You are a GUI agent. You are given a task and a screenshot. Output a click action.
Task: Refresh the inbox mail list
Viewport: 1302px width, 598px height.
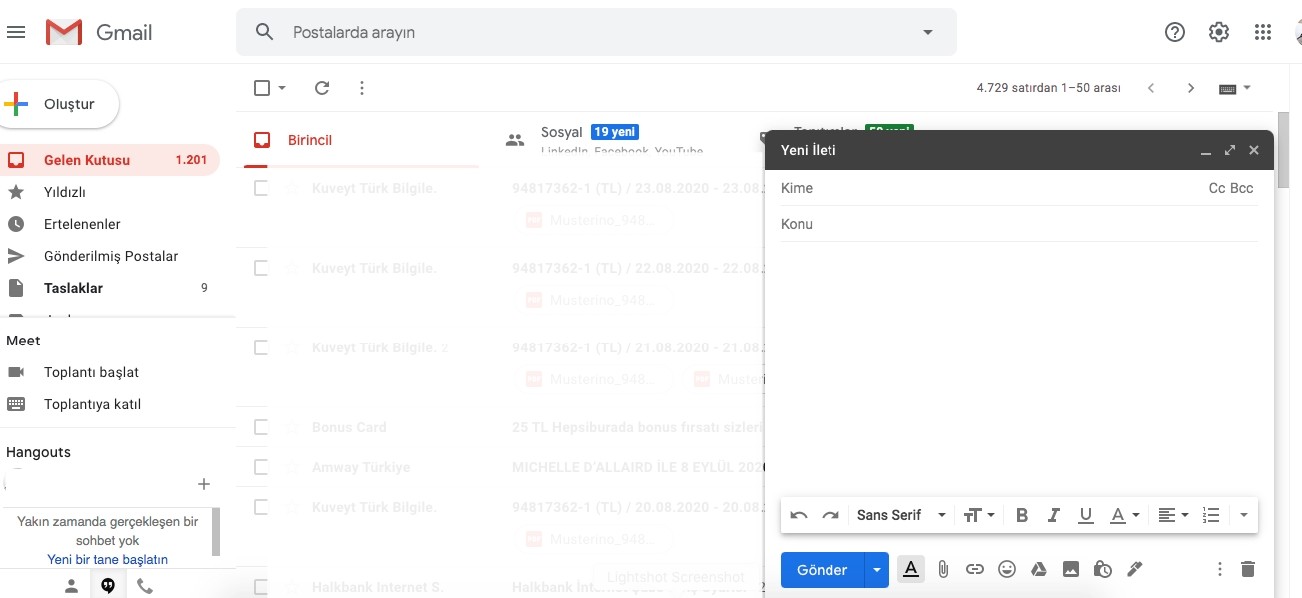(x=322, y=88)
